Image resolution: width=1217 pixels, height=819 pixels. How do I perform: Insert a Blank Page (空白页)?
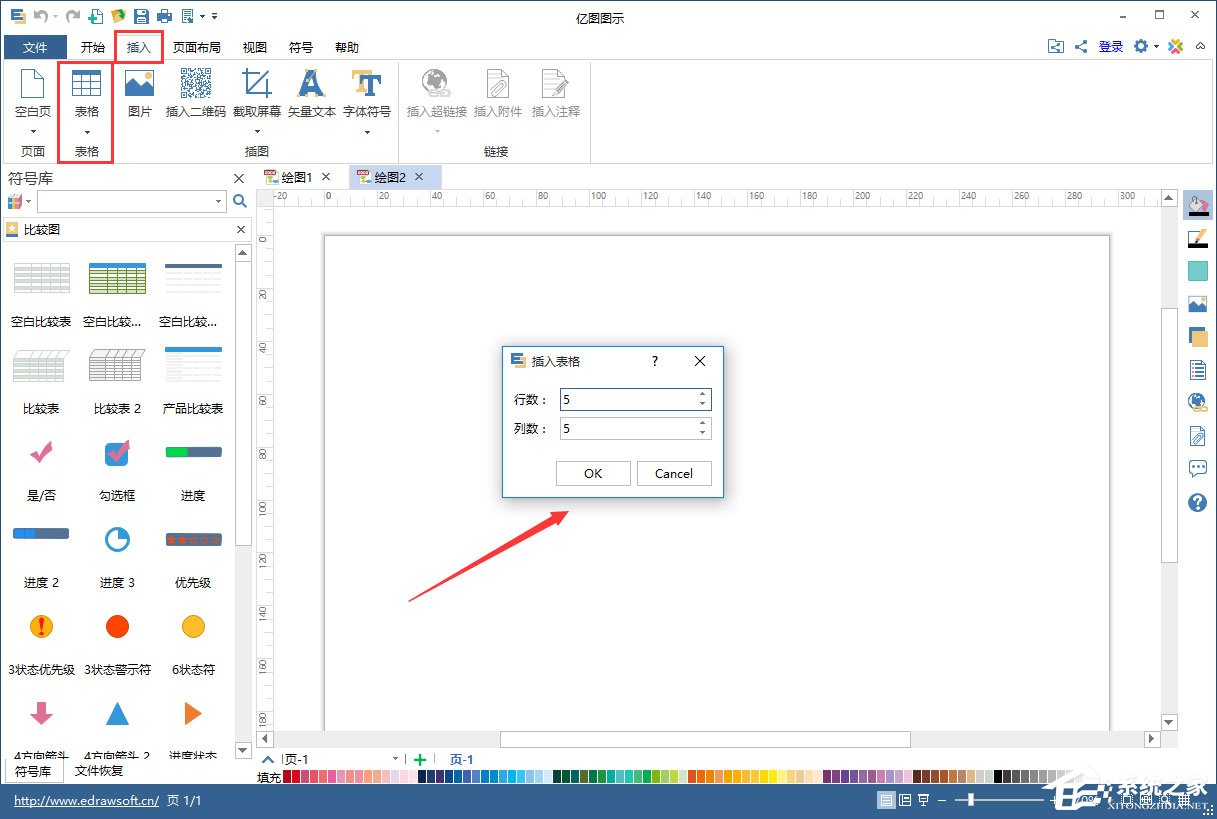[x=33, y=95]
